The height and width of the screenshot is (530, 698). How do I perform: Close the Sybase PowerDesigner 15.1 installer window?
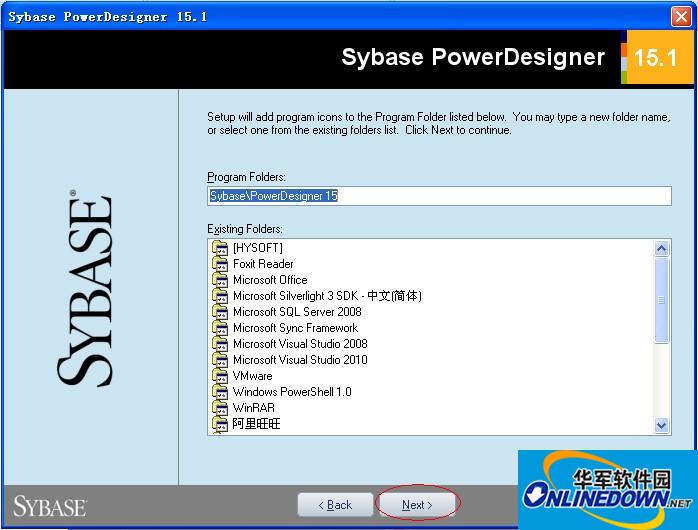tap(681, 17)
